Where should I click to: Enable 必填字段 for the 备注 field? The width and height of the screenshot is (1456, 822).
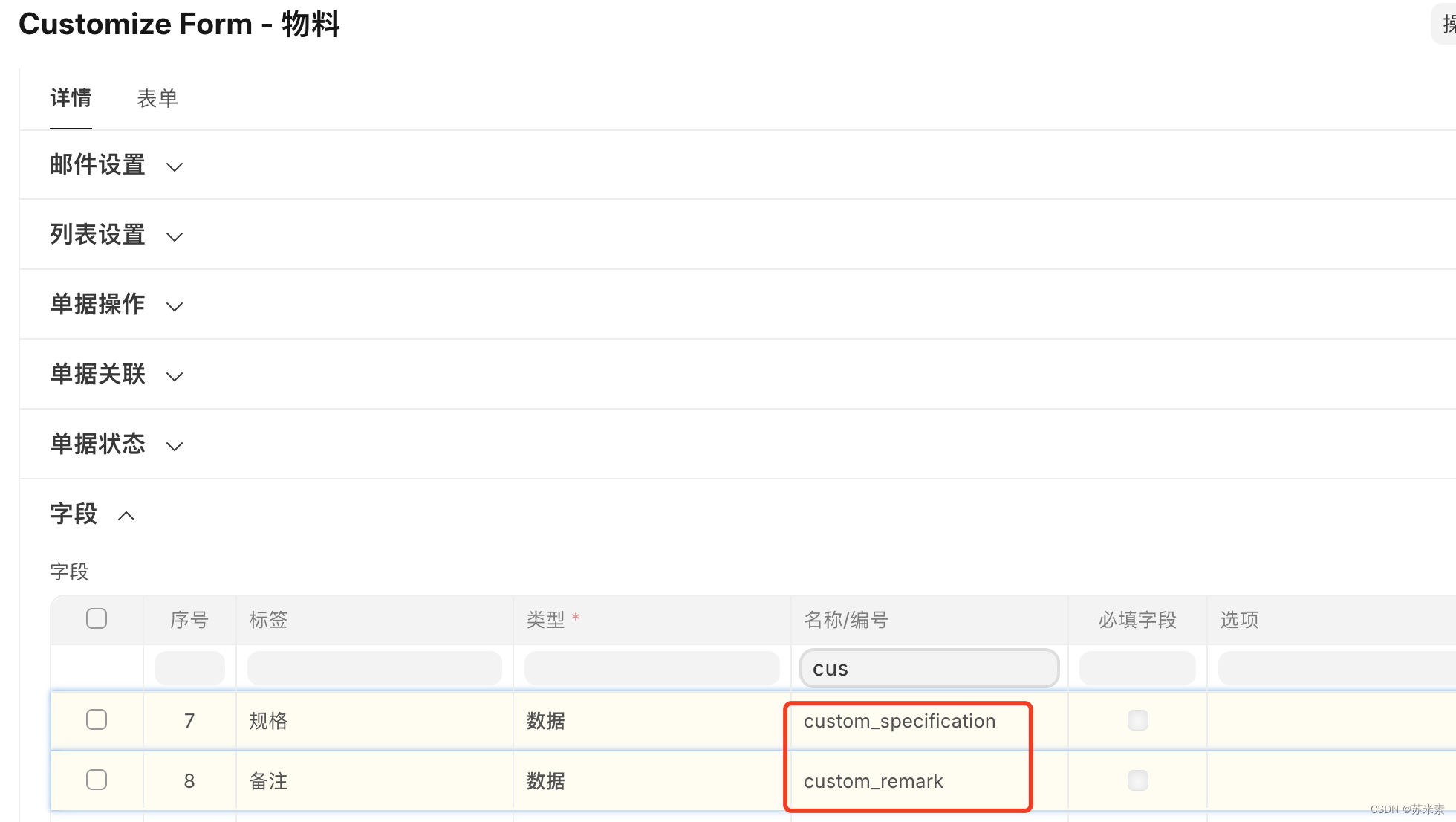tap(1137, 780)
